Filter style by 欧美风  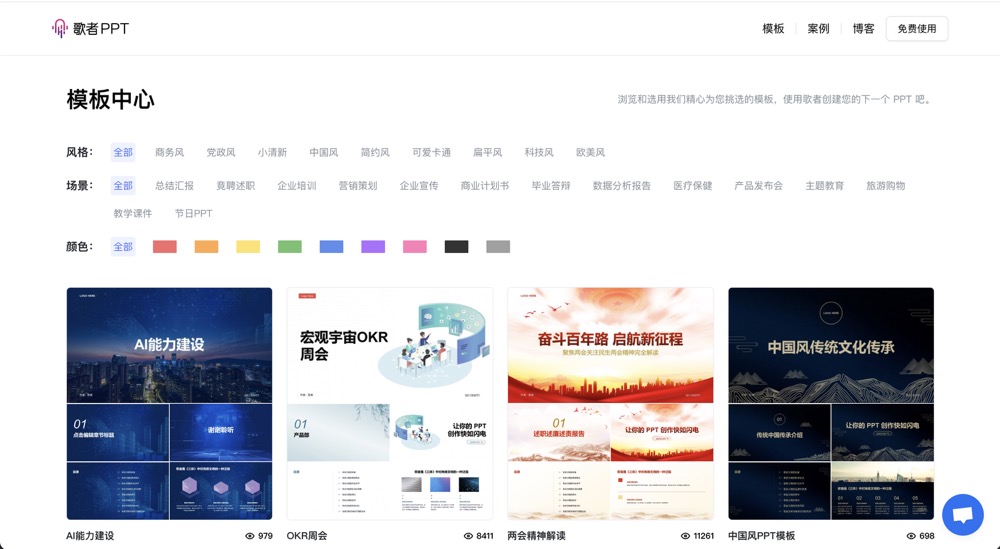(x=590, y=152)
